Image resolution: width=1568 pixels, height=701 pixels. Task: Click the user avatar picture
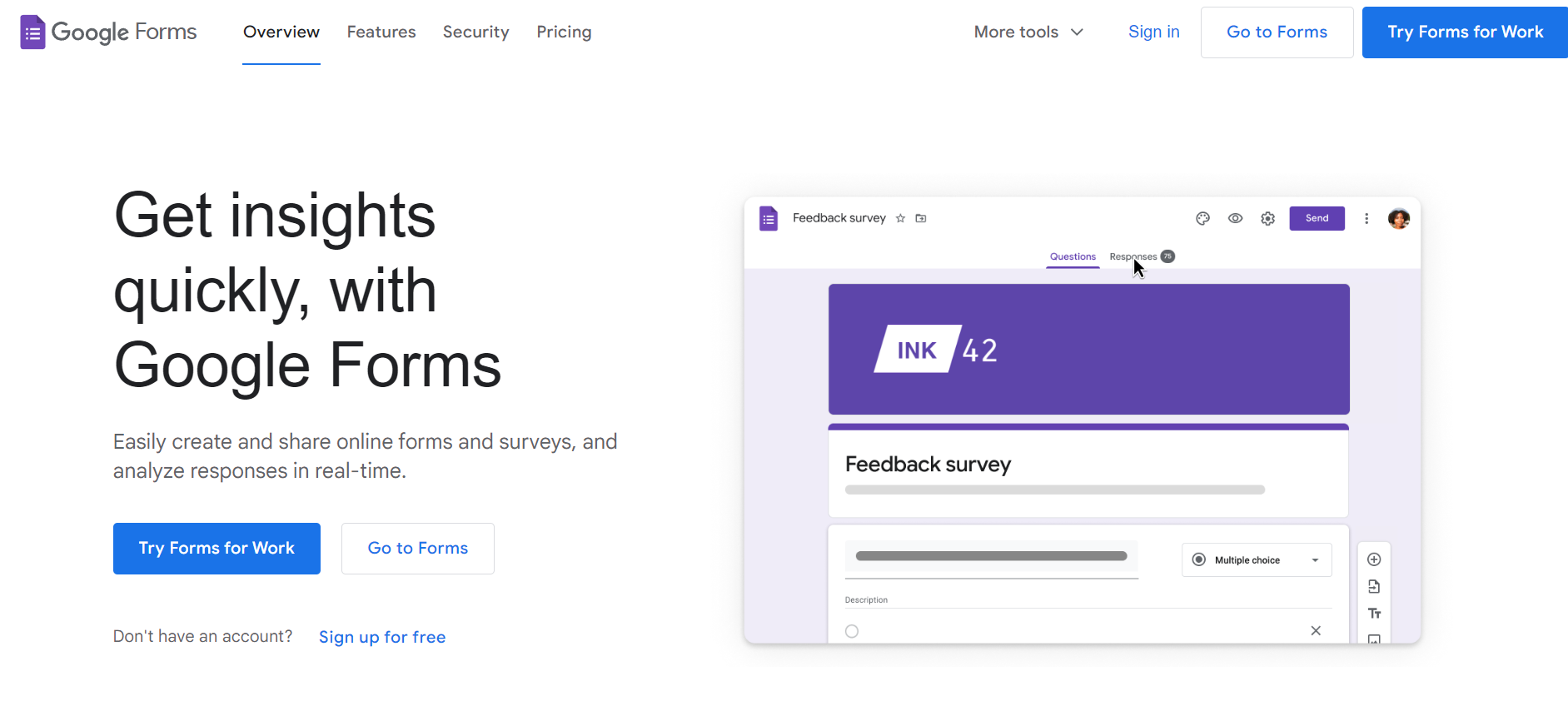tap(1399, 218)
